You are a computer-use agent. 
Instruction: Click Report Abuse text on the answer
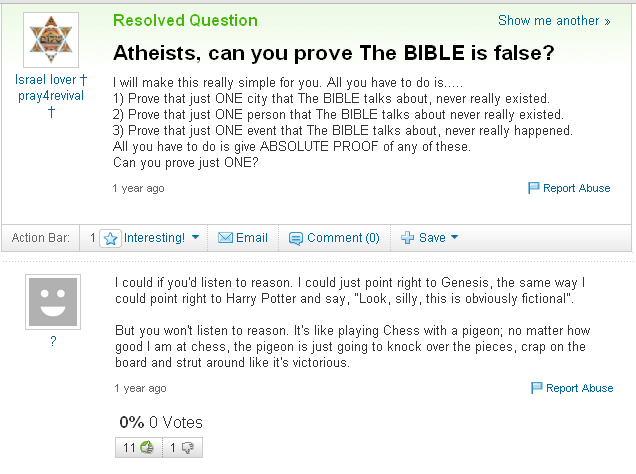point(580,388)
